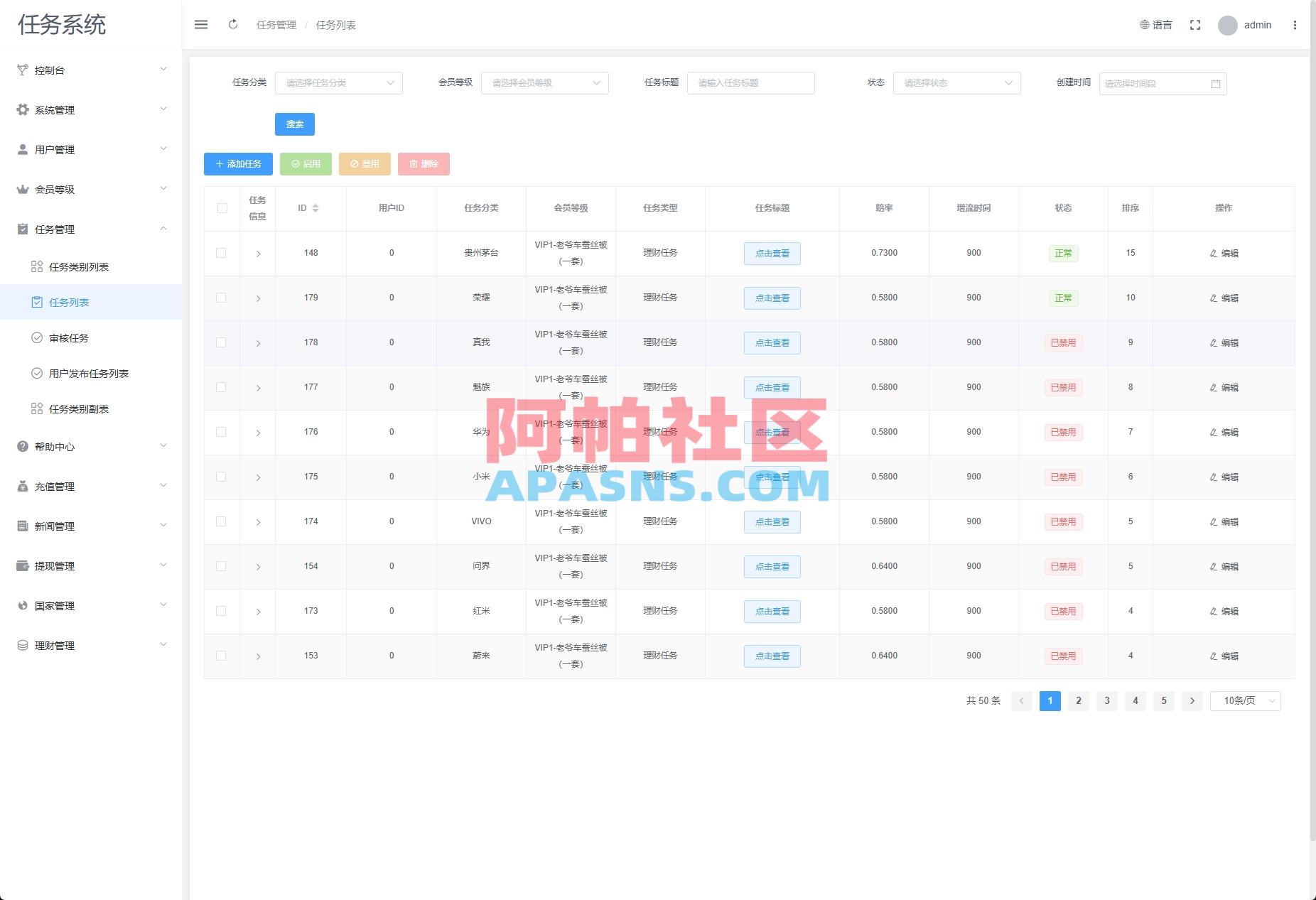
Task: Switch to 审核任务 menu item
Action: point(68,338)
